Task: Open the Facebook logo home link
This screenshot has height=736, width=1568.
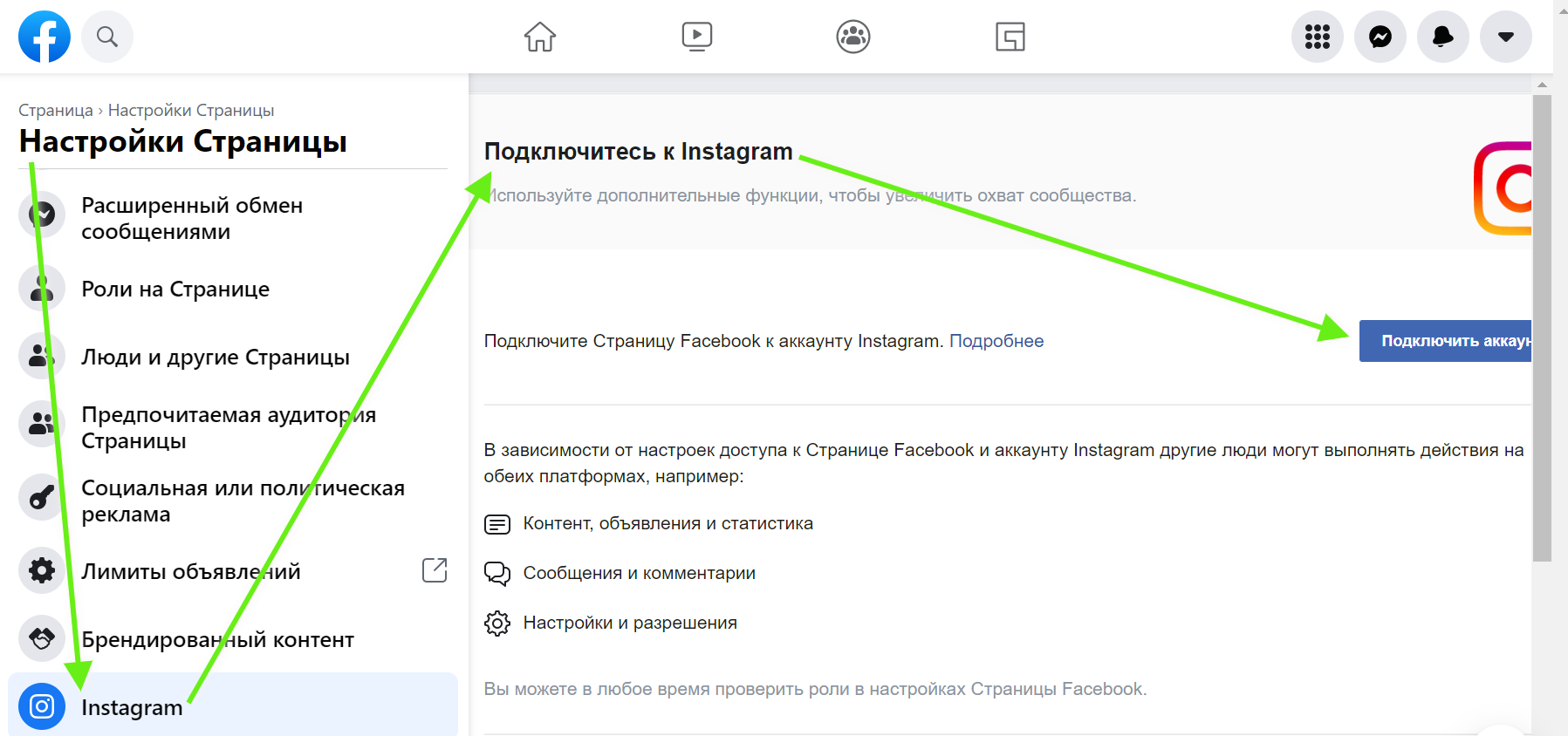Action: [45, 37]
